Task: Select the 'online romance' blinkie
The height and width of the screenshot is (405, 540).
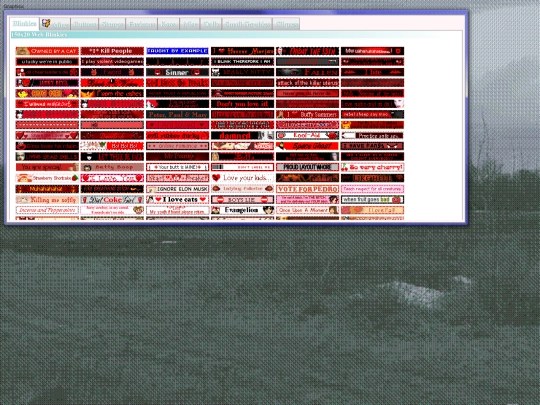Action: pyautogui.click(x=177, y=146)
